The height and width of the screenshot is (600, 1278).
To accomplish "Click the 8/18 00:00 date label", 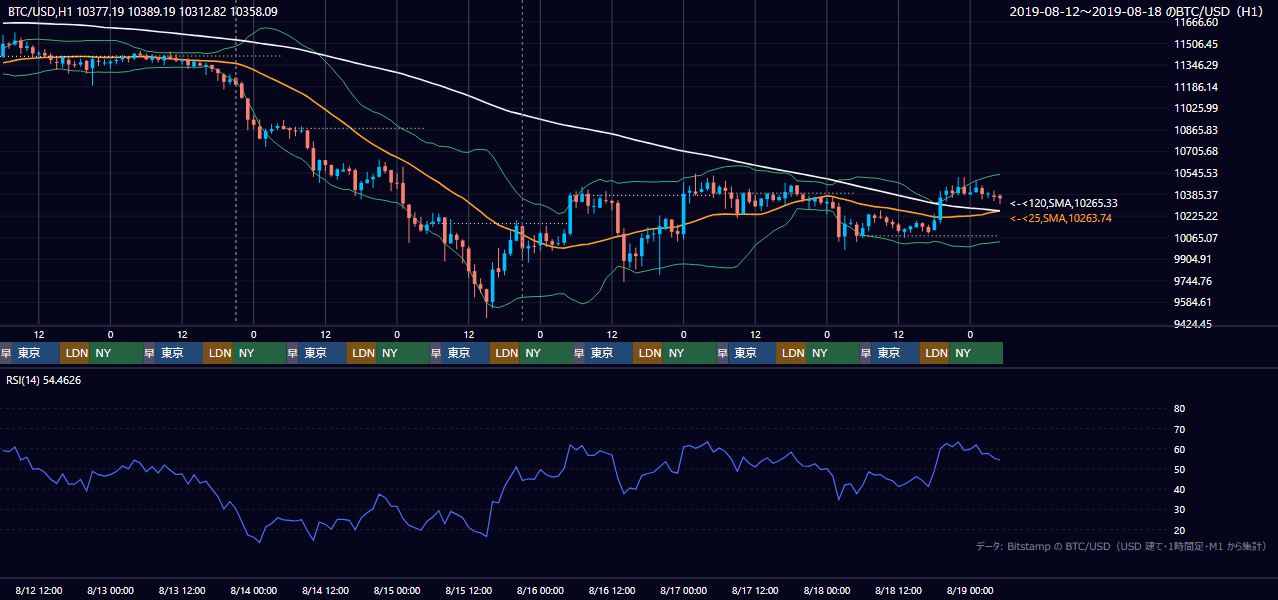I will [x=827, y=590].
